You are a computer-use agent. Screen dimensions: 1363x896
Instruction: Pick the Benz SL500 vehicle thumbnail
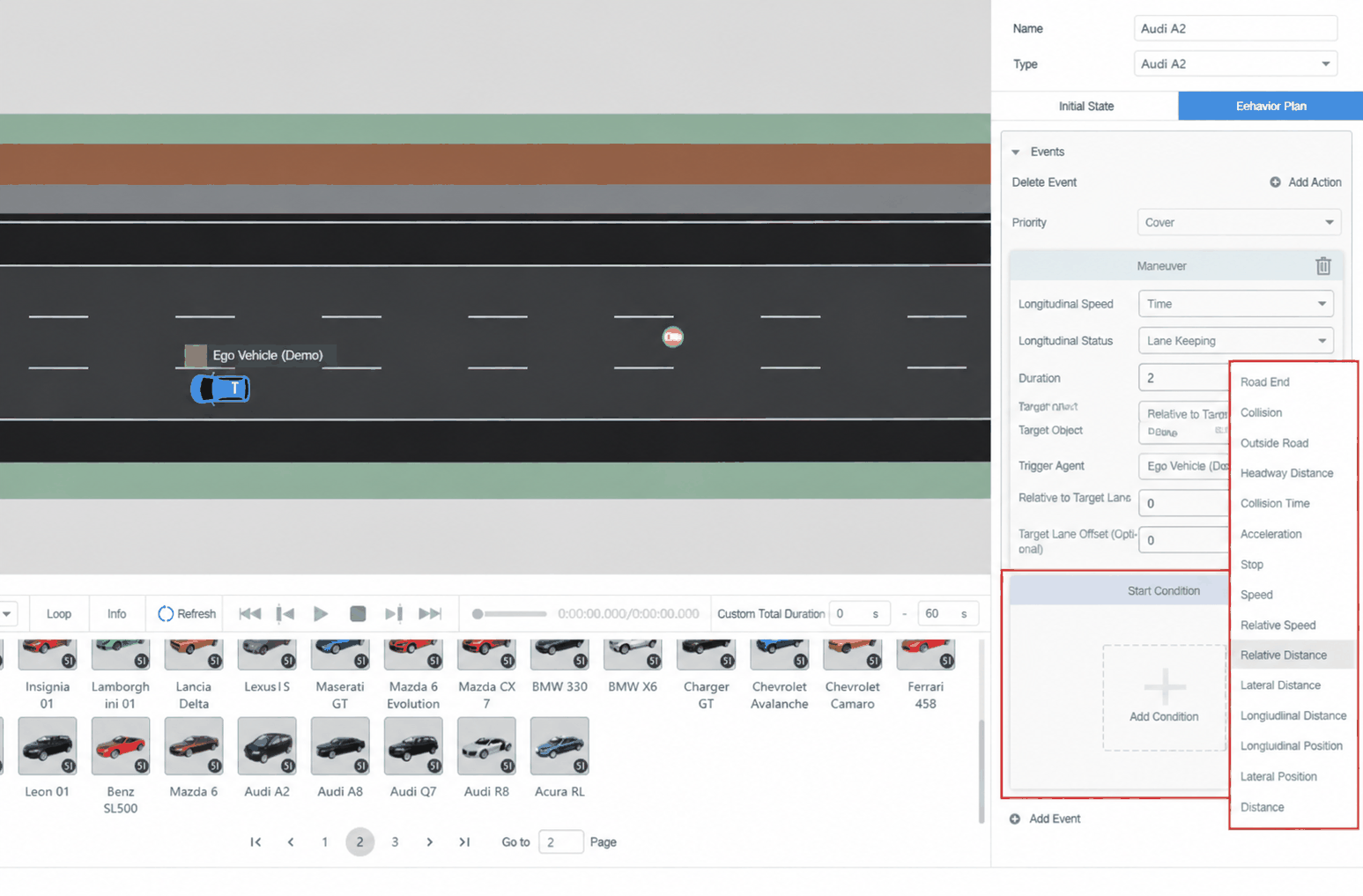point(121,746)
